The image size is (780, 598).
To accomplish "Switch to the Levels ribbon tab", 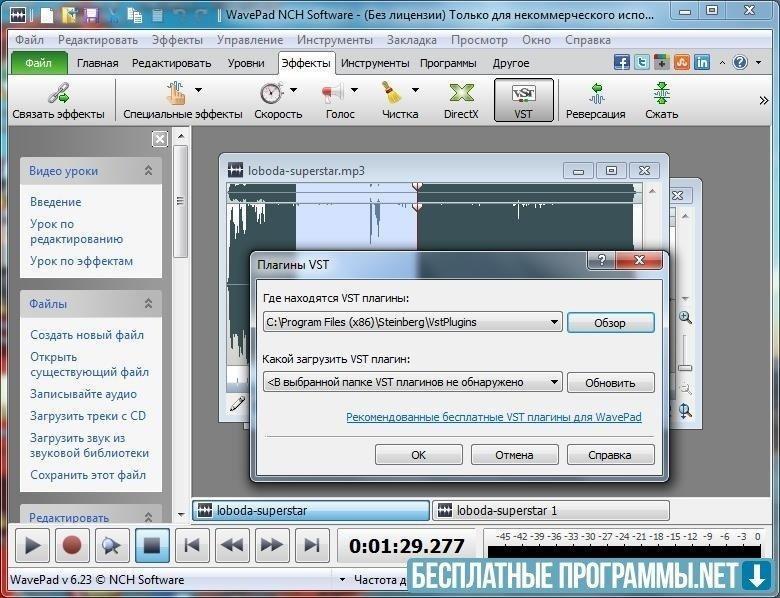I will [x=246, y=63].
